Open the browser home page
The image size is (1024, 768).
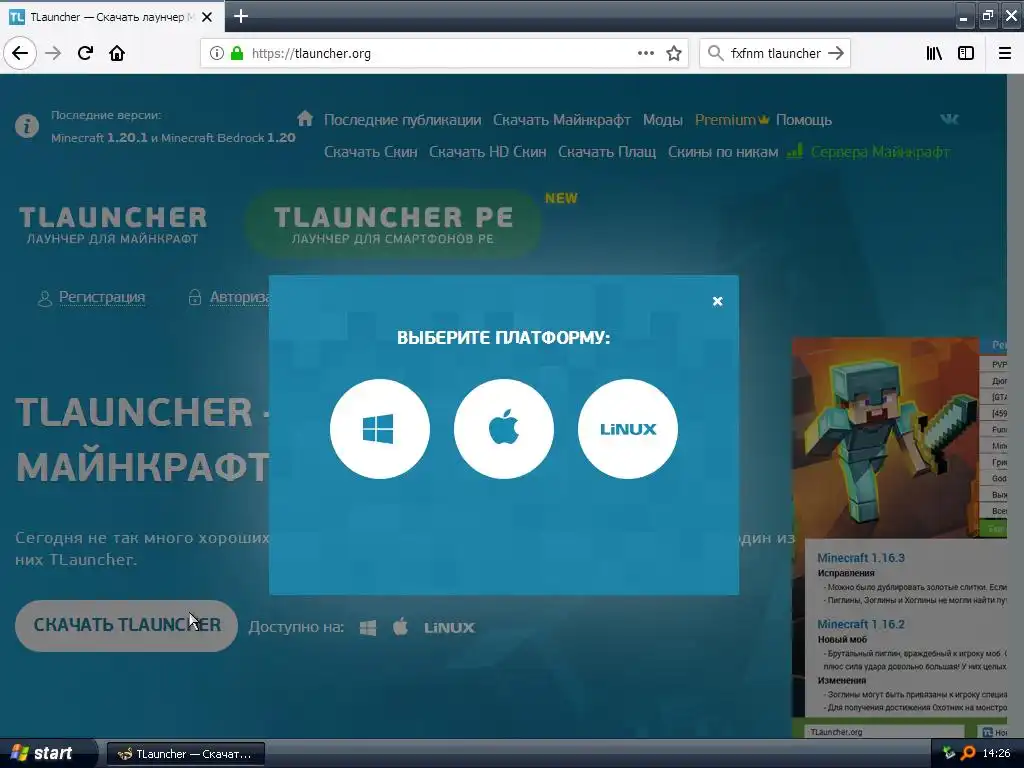click(x=117, y=53)
